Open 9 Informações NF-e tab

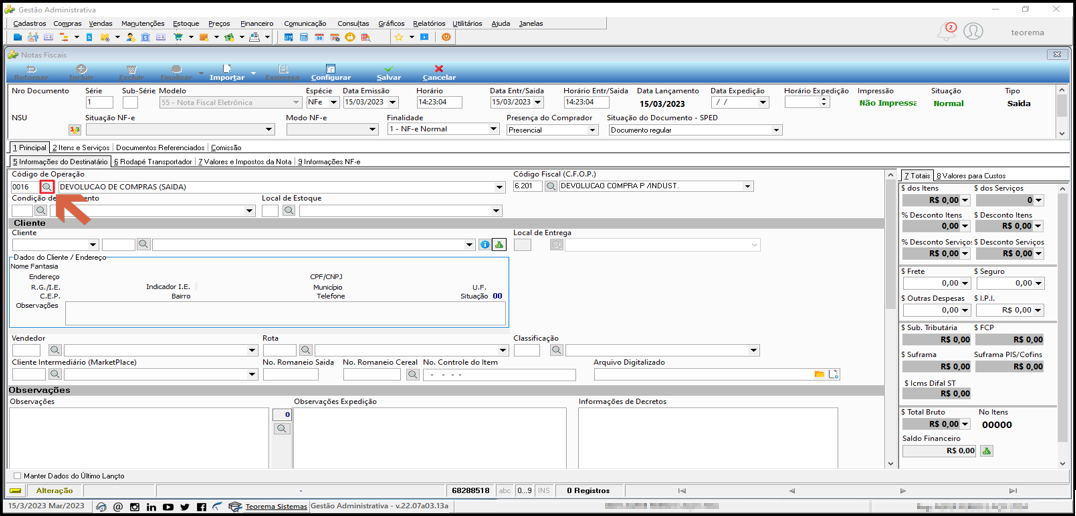pyautogui.click(x=329, y=162)
